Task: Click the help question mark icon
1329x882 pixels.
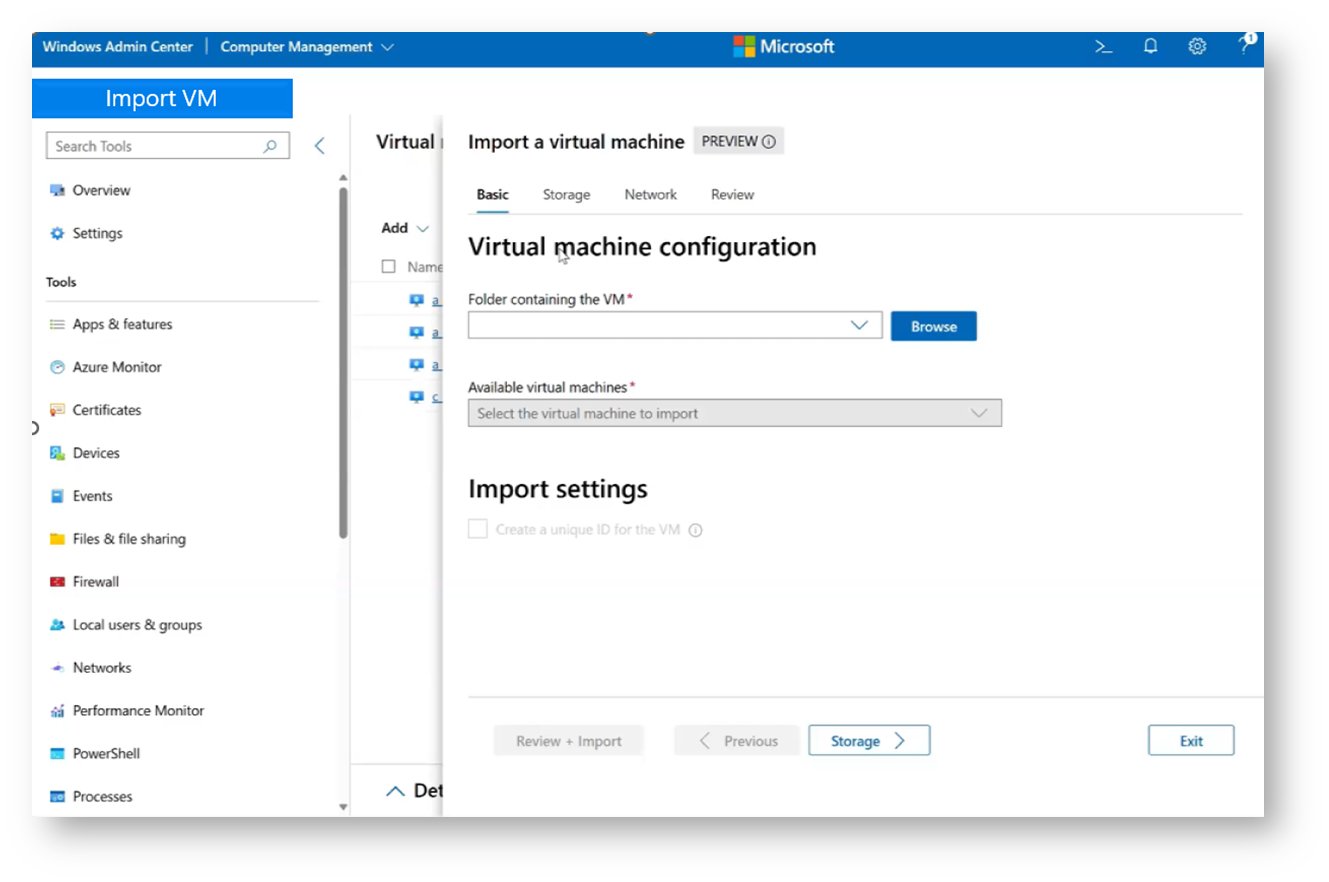Action: 1243,46
